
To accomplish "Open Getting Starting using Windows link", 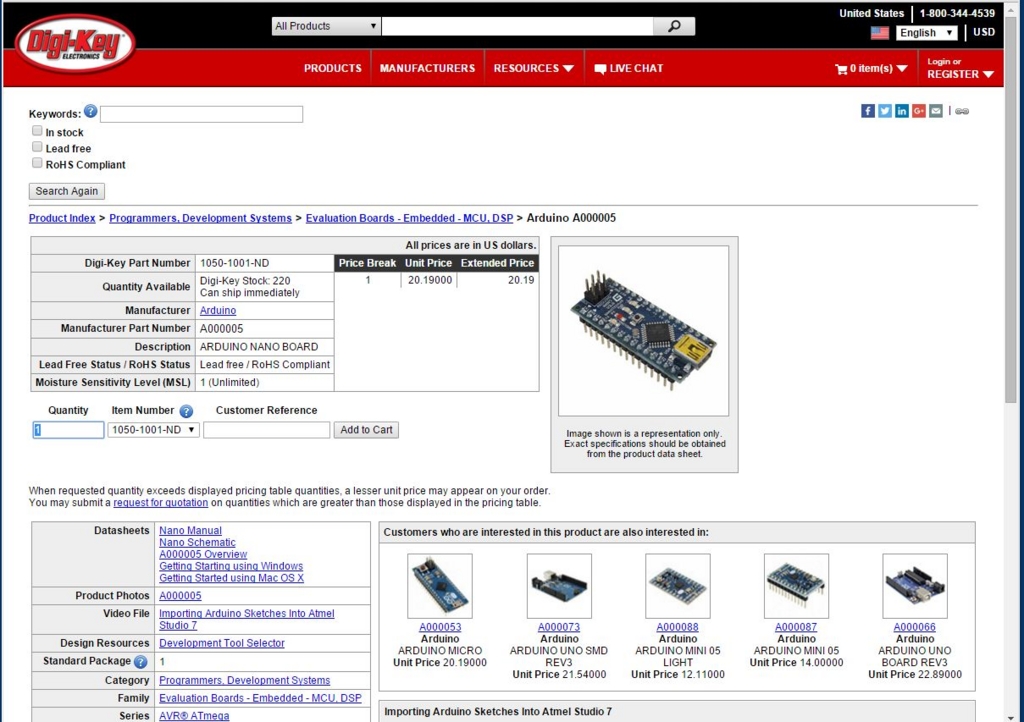I will point(231,566).
